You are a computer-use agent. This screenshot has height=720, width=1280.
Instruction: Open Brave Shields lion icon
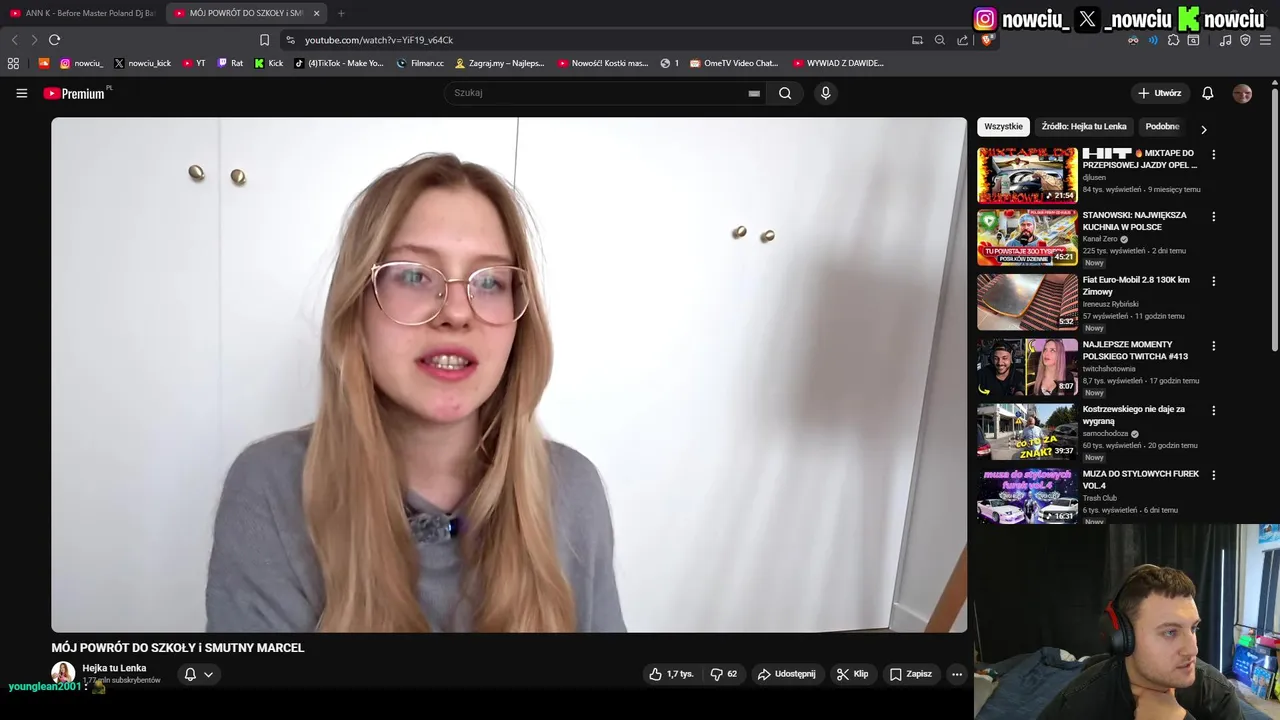(x=986, y=40)
